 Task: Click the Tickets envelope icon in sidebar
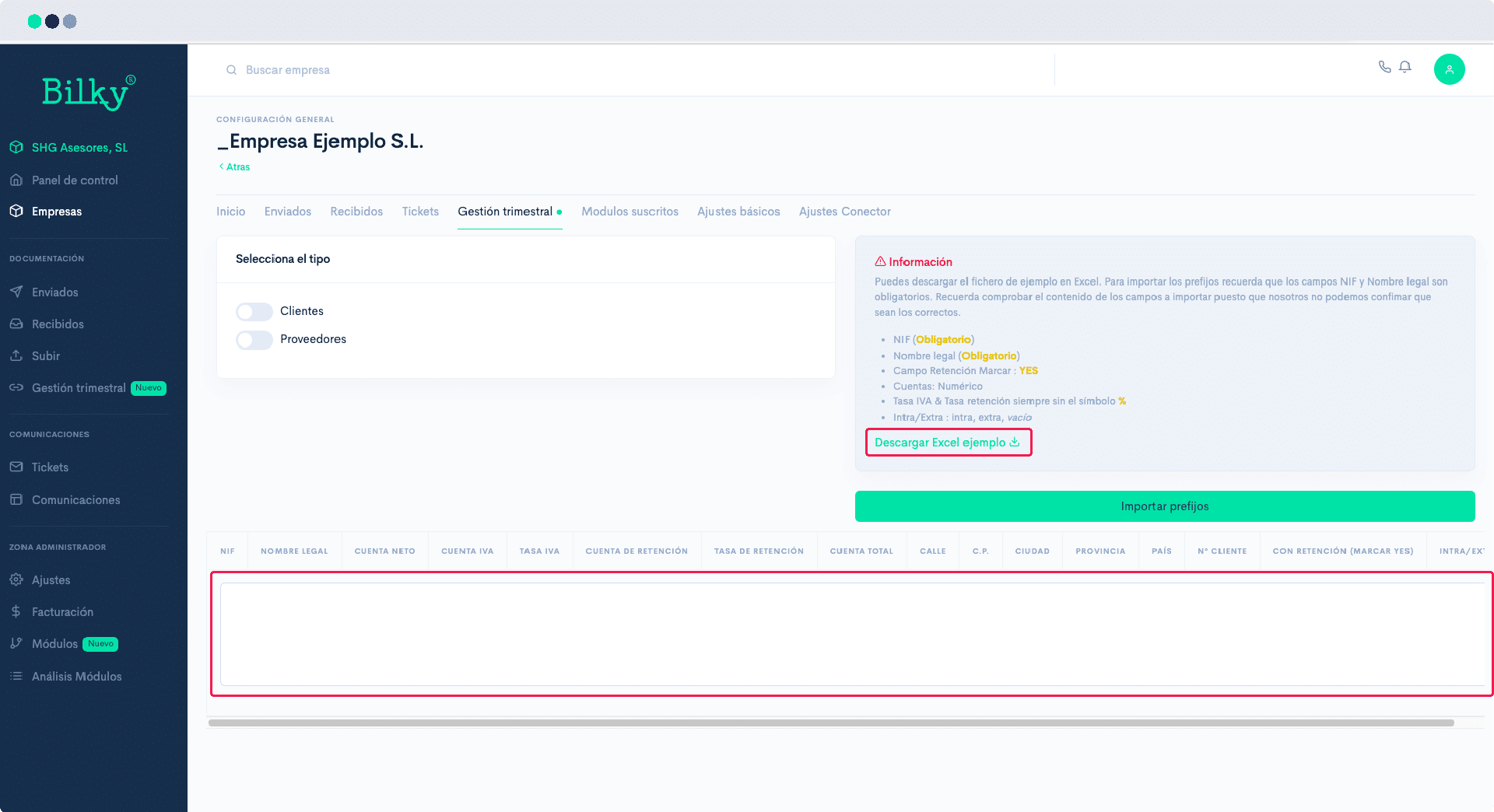[16, 467]
